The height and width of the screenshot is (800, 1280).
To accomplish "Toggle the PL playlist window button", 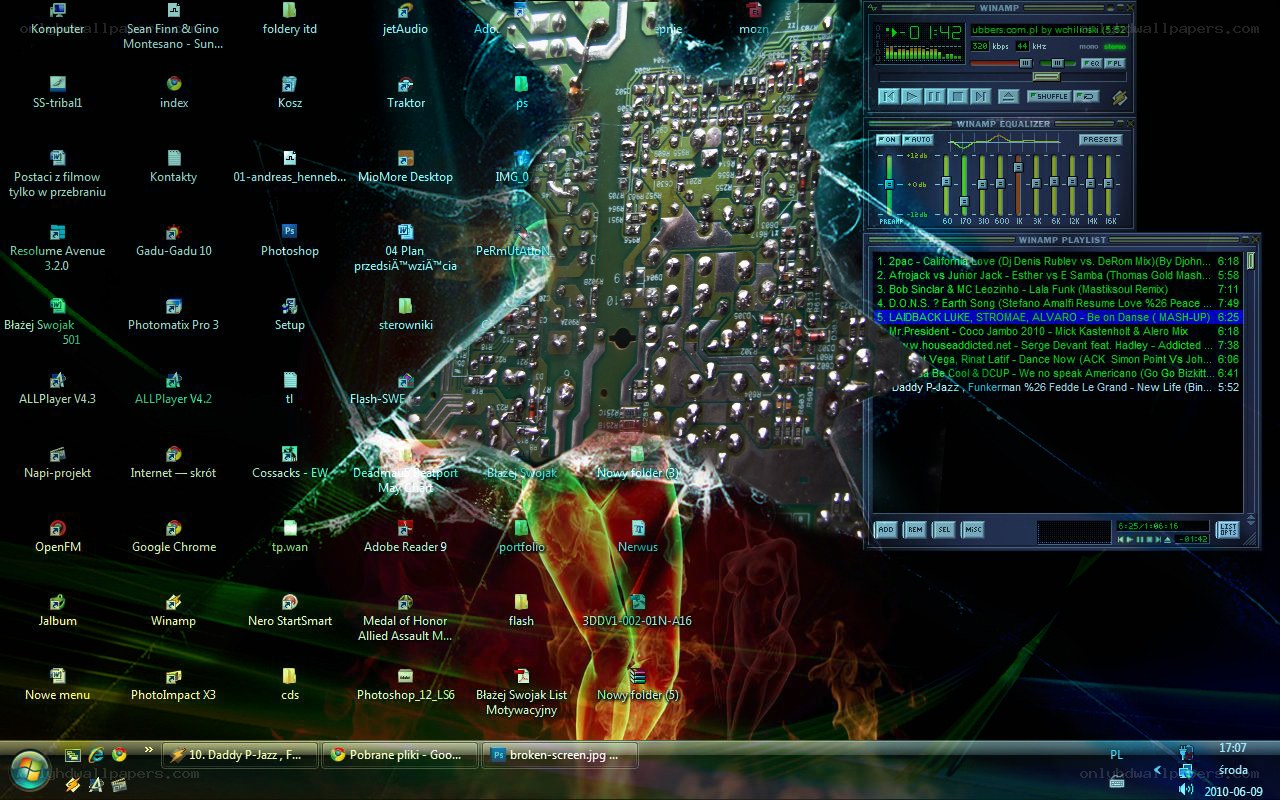I will click(1115, 63).
